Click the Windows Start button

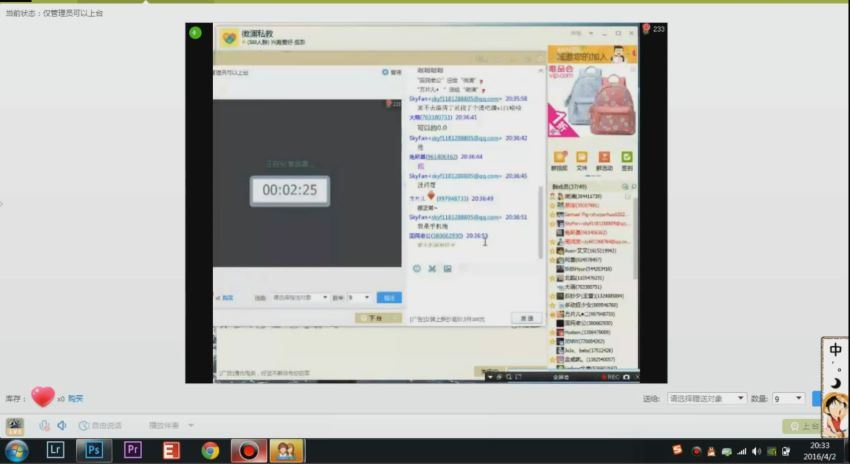(16, 450)
